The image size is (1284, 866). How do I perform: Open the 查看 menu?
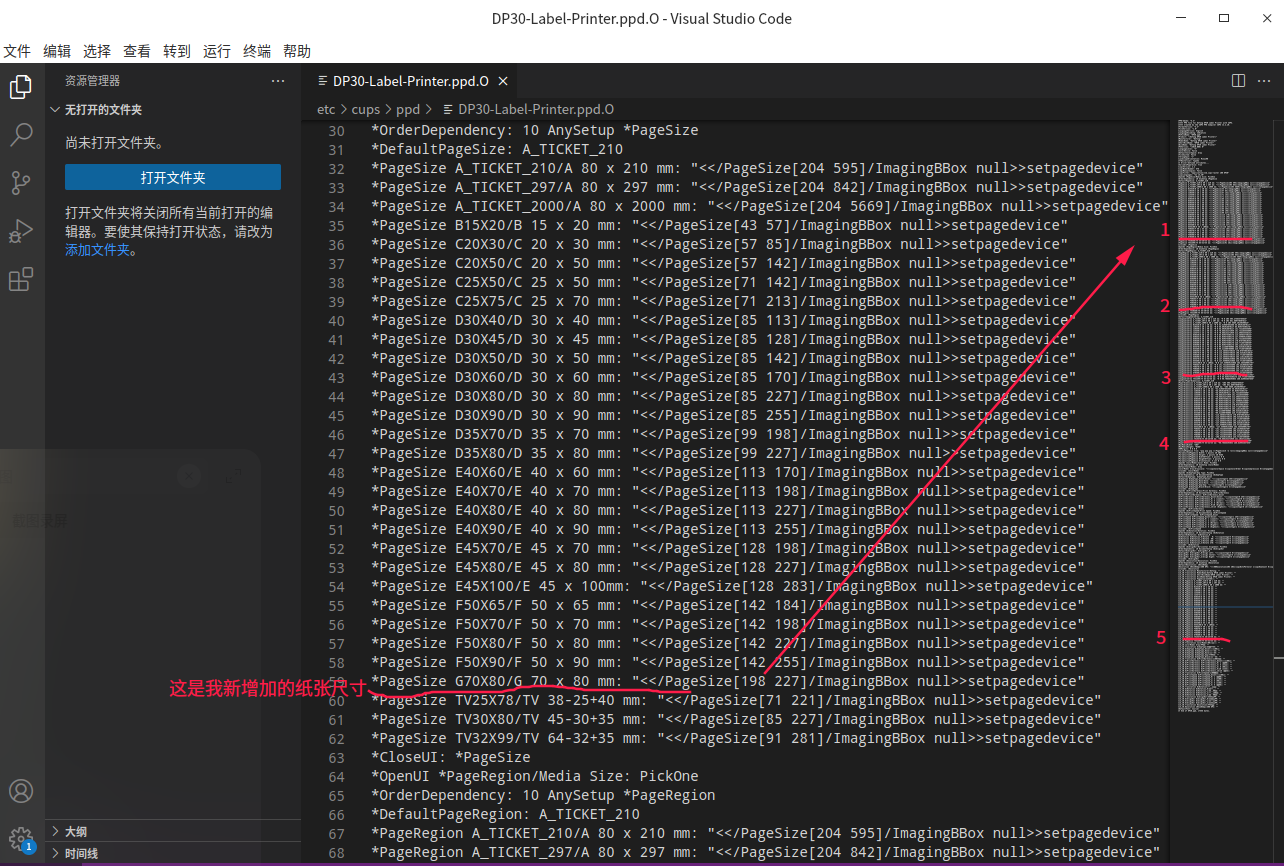tap(137, 51)
